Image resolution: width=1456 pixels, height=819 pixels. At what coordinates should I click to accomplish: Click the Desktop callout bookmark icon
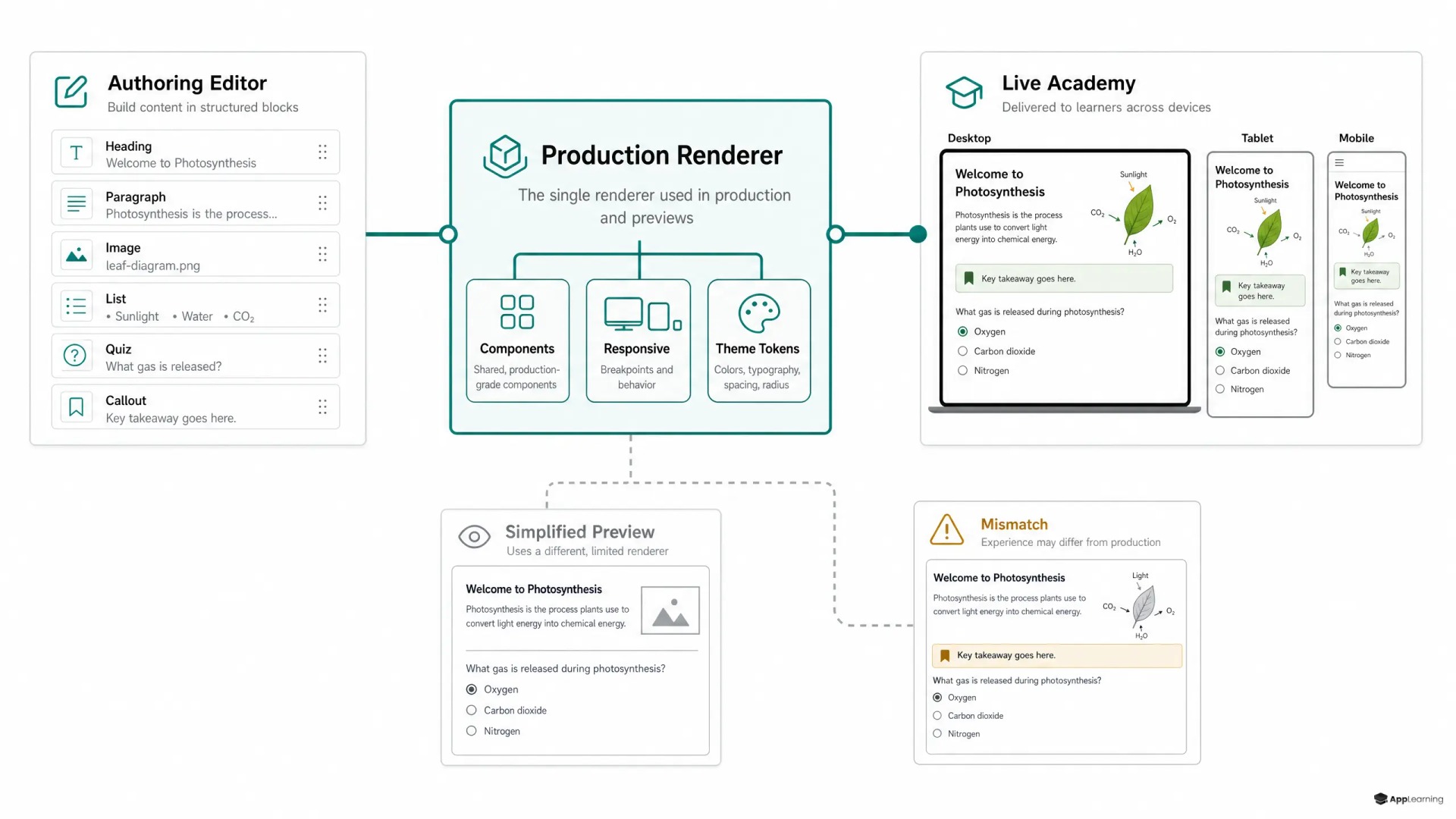coord(968,278)
